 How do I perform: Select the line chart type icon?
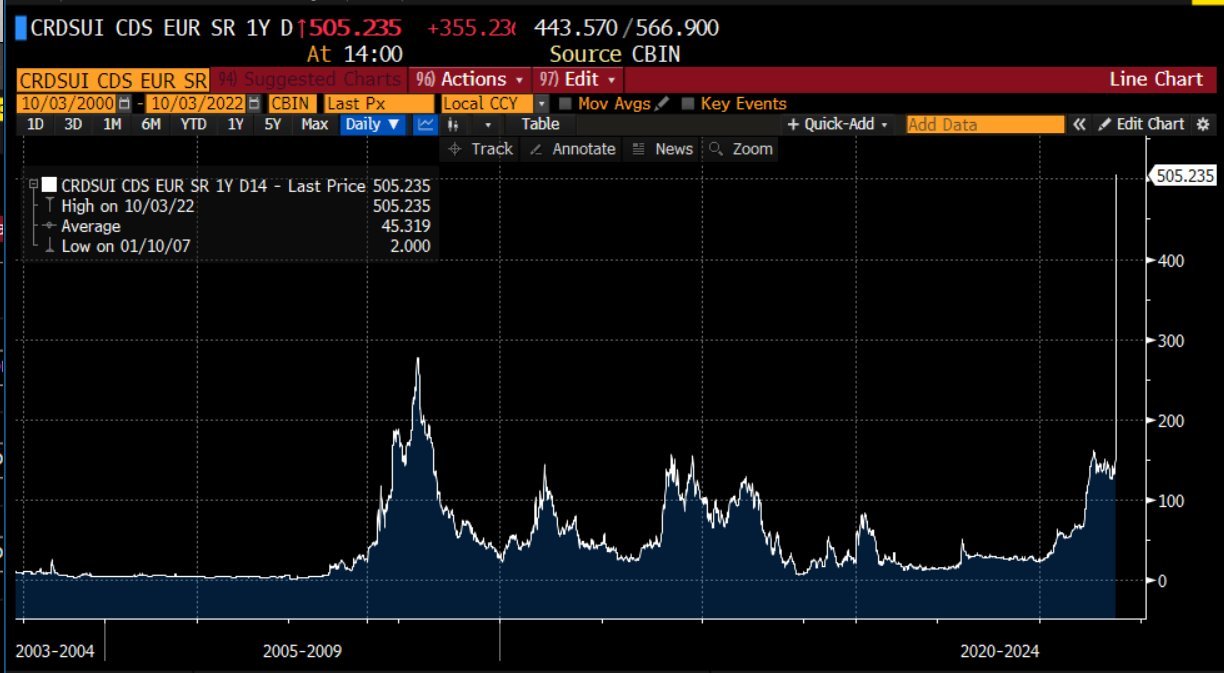(x=425, y=124)
